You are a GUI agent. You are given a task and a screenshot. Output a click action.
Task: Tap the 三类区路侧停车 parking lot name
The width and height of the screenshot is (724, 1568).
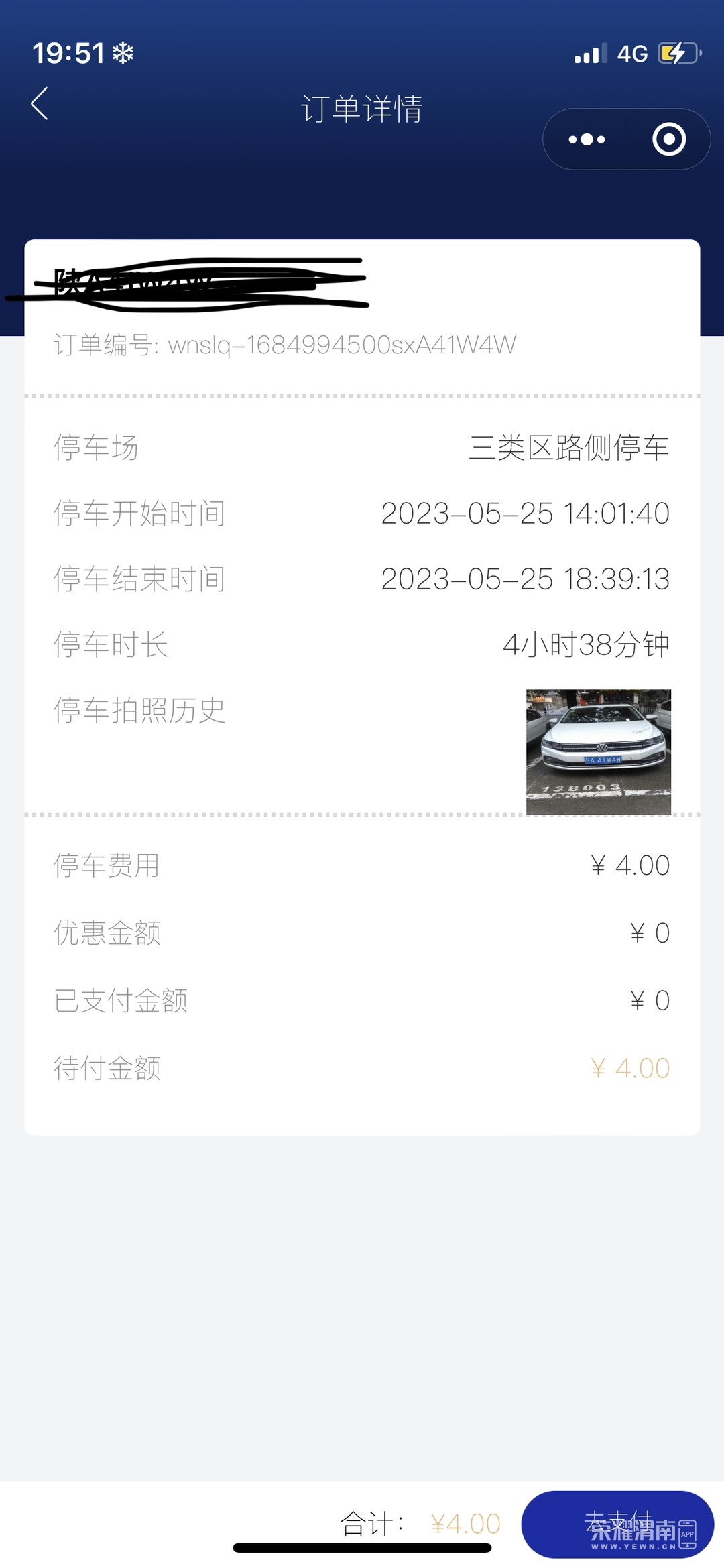[x=568, y=448]
